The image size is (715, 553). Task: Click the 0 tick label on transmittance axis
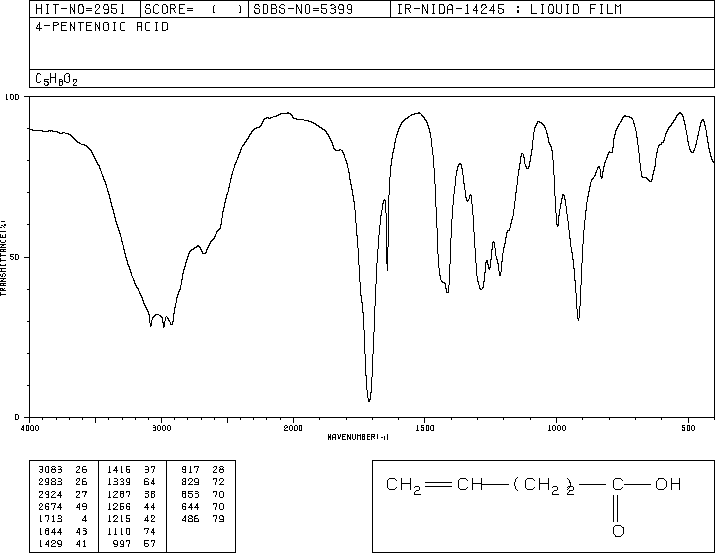click(17, 417)
